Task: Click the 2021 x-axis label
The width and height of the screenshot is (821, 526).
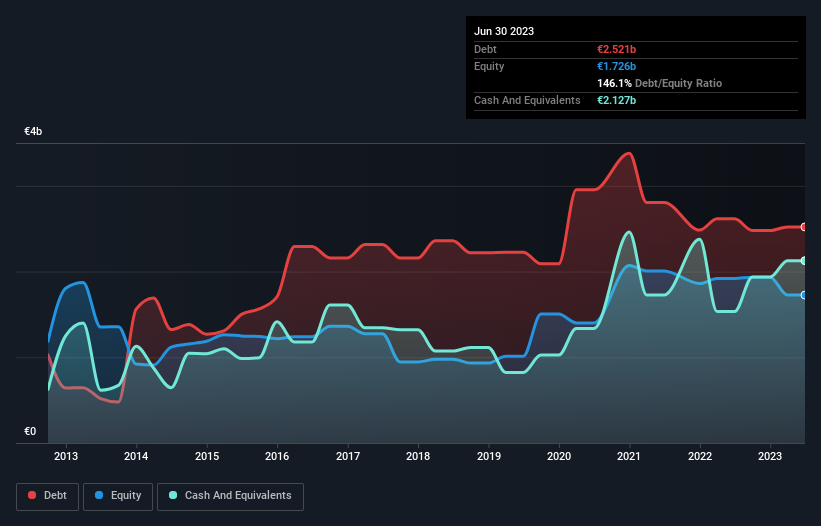Action: tap(629, 456)
